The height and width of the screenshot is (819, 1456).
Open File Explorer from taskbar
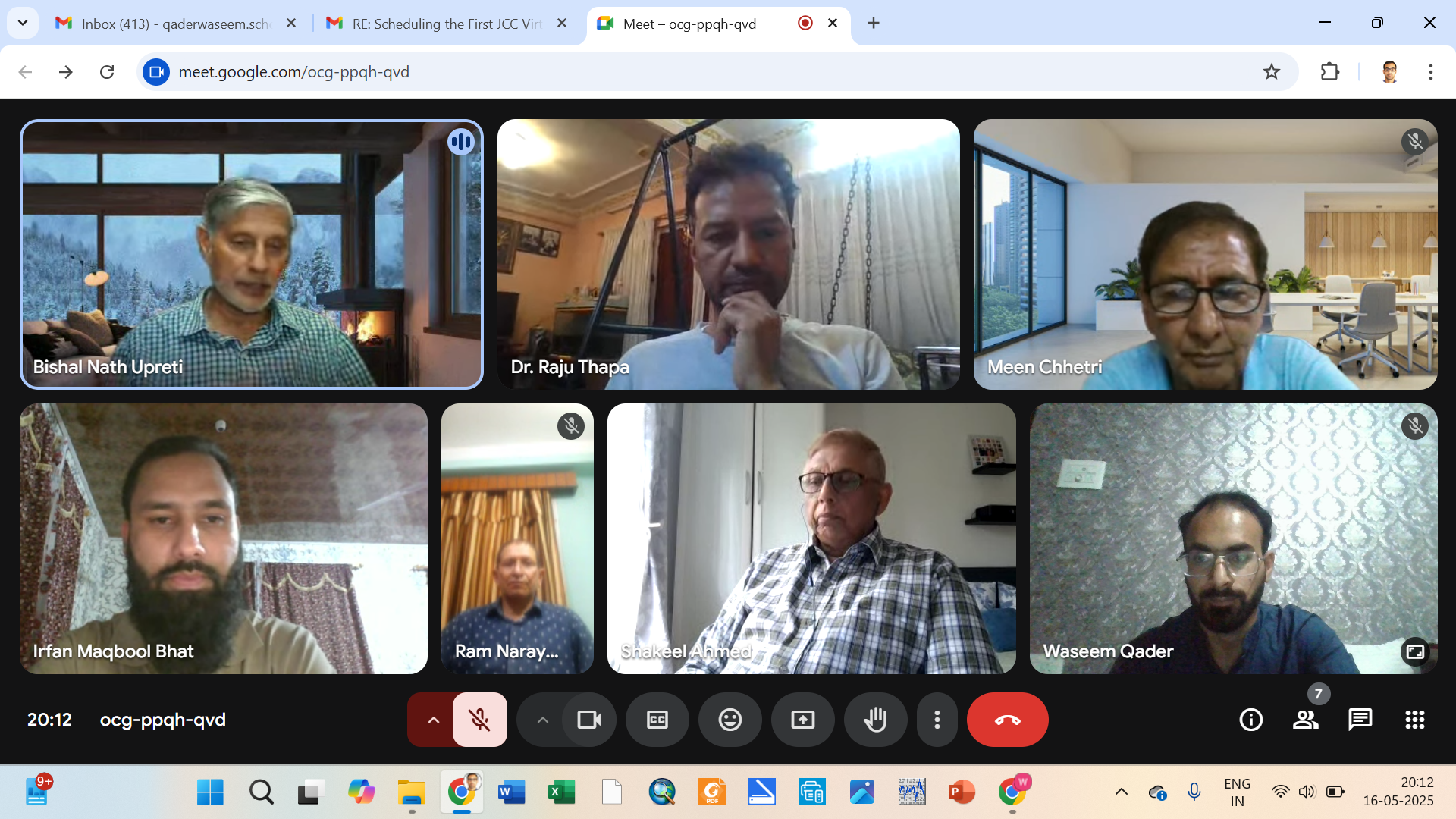(x=411, y=792)
